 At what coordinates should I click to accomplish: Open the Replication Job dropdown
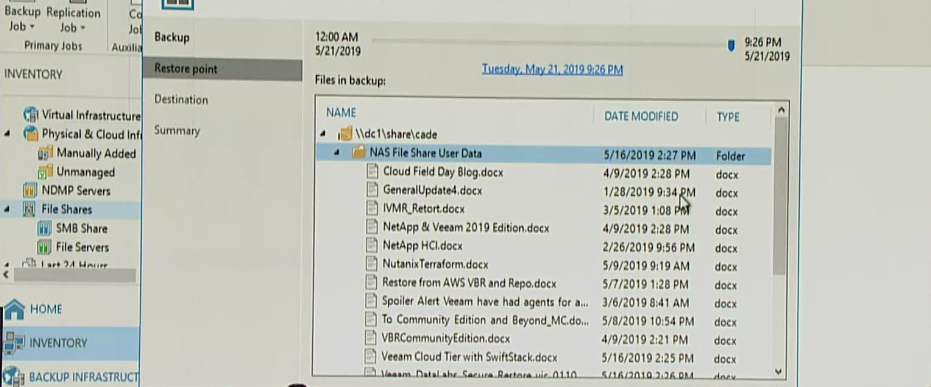coord(74,19)
